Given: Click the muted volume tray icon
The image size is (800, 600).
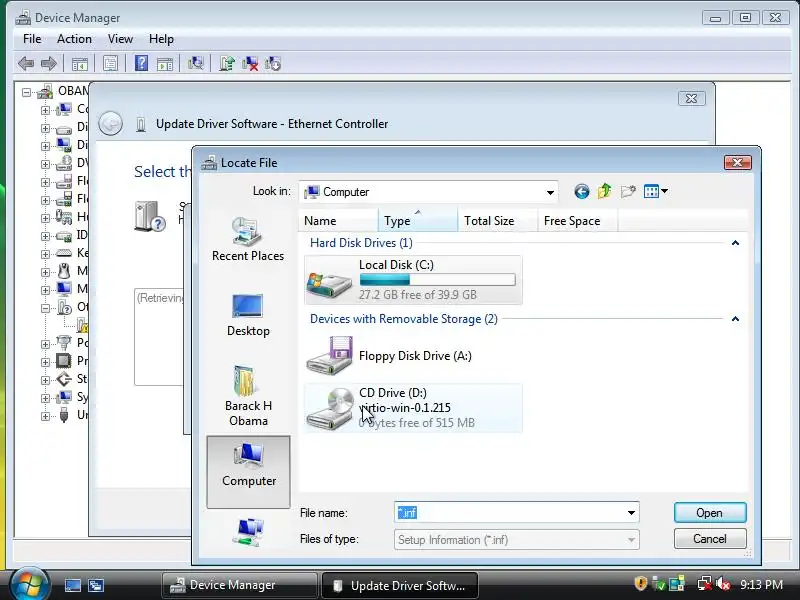Looking at the screenshot, I should coord(722,584).
